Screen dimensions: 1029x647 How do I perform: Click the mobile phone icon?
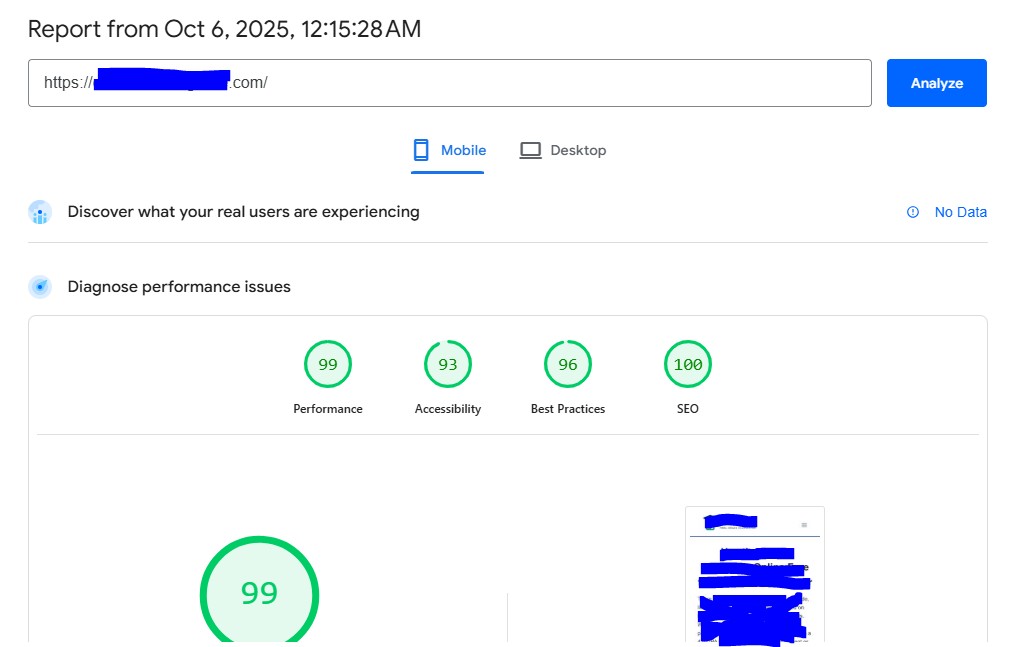tap(421, 150)
